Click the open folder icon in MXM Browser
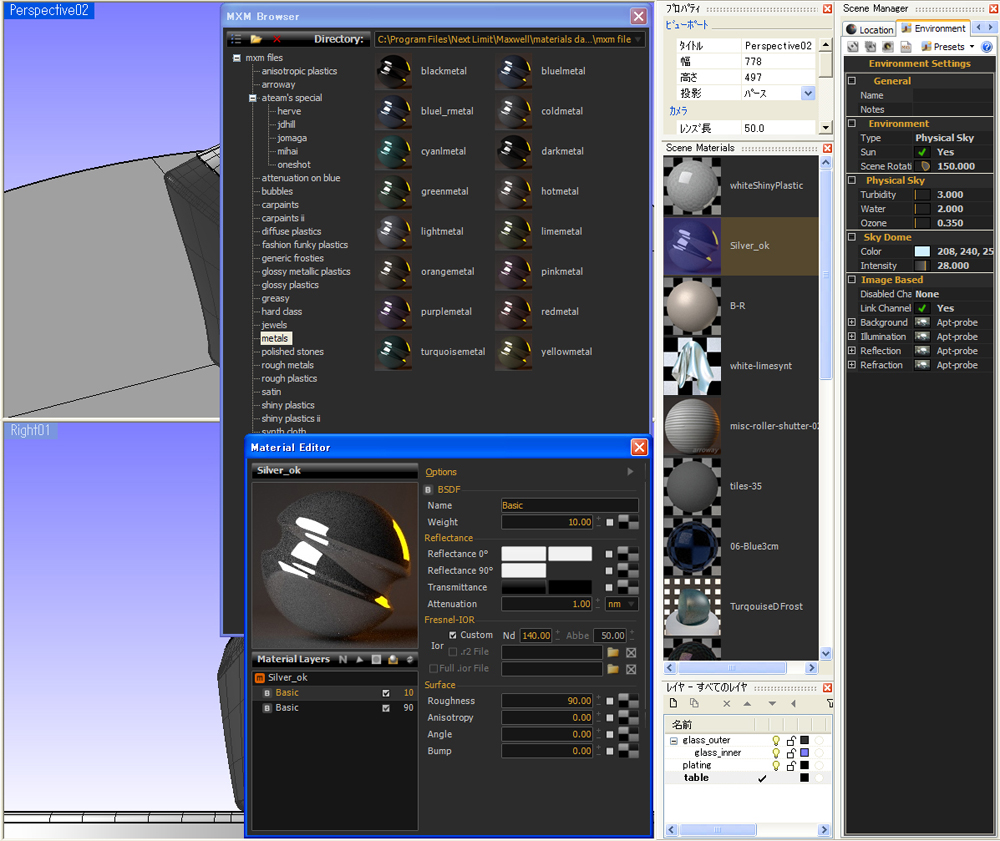 256,39
